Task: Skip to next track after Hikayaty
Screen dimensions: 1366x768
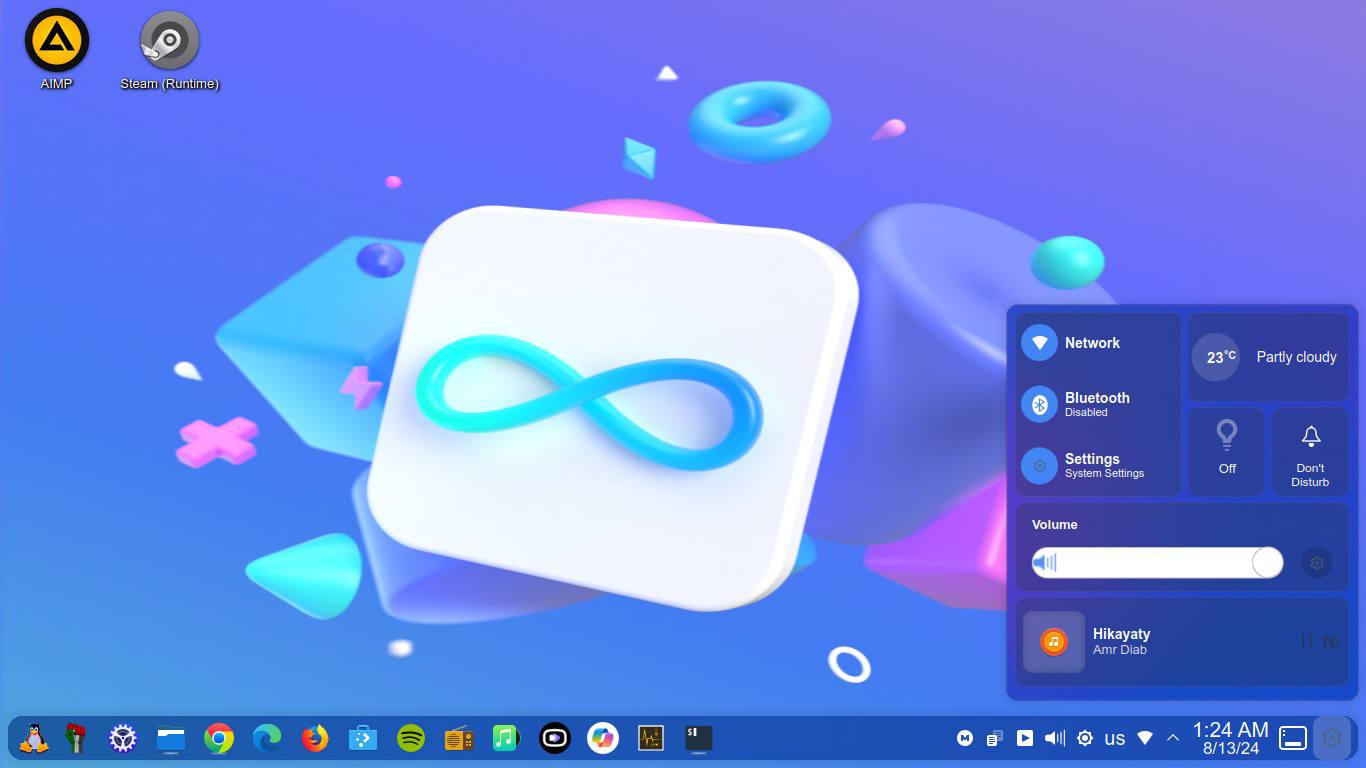Action: 1332,642
